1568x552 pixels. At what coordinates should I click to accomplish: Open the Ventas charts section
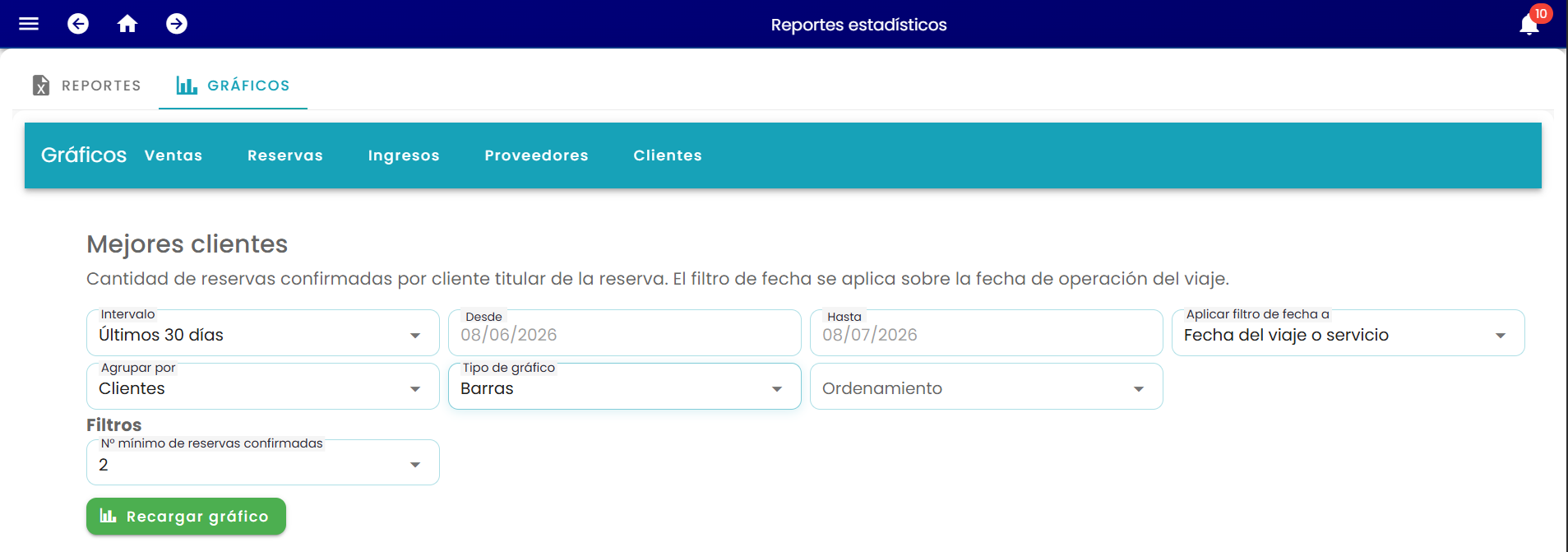point(173,155)
